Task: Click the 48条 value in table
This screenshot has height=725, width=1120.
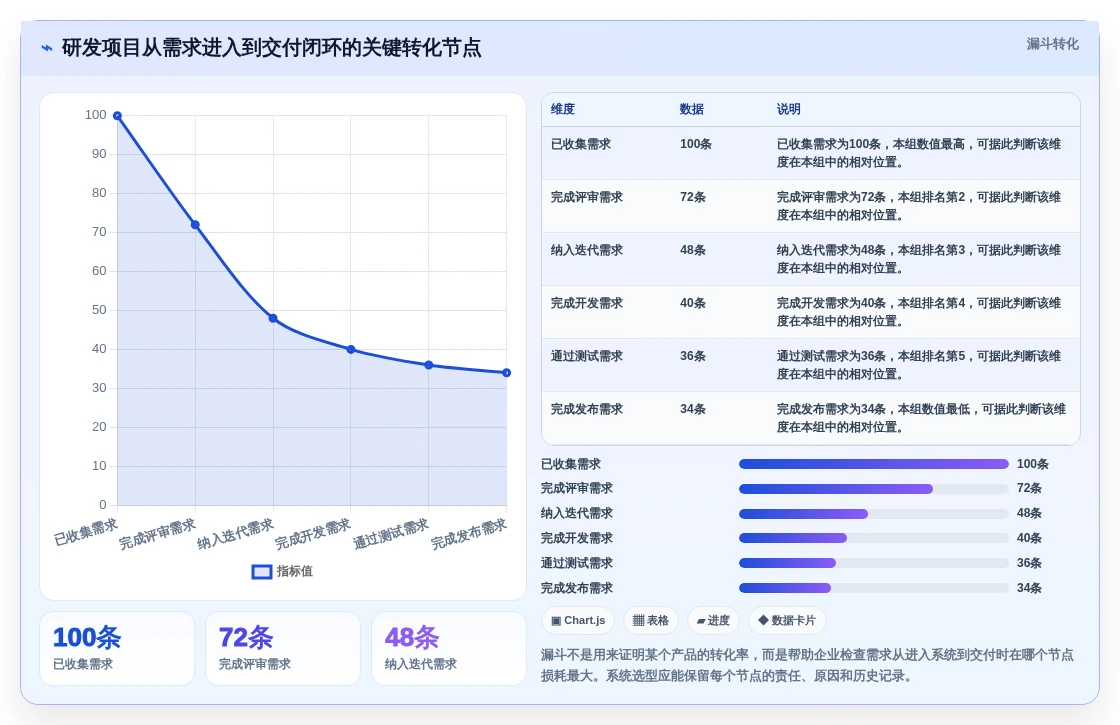Action: tap(693, 250)
